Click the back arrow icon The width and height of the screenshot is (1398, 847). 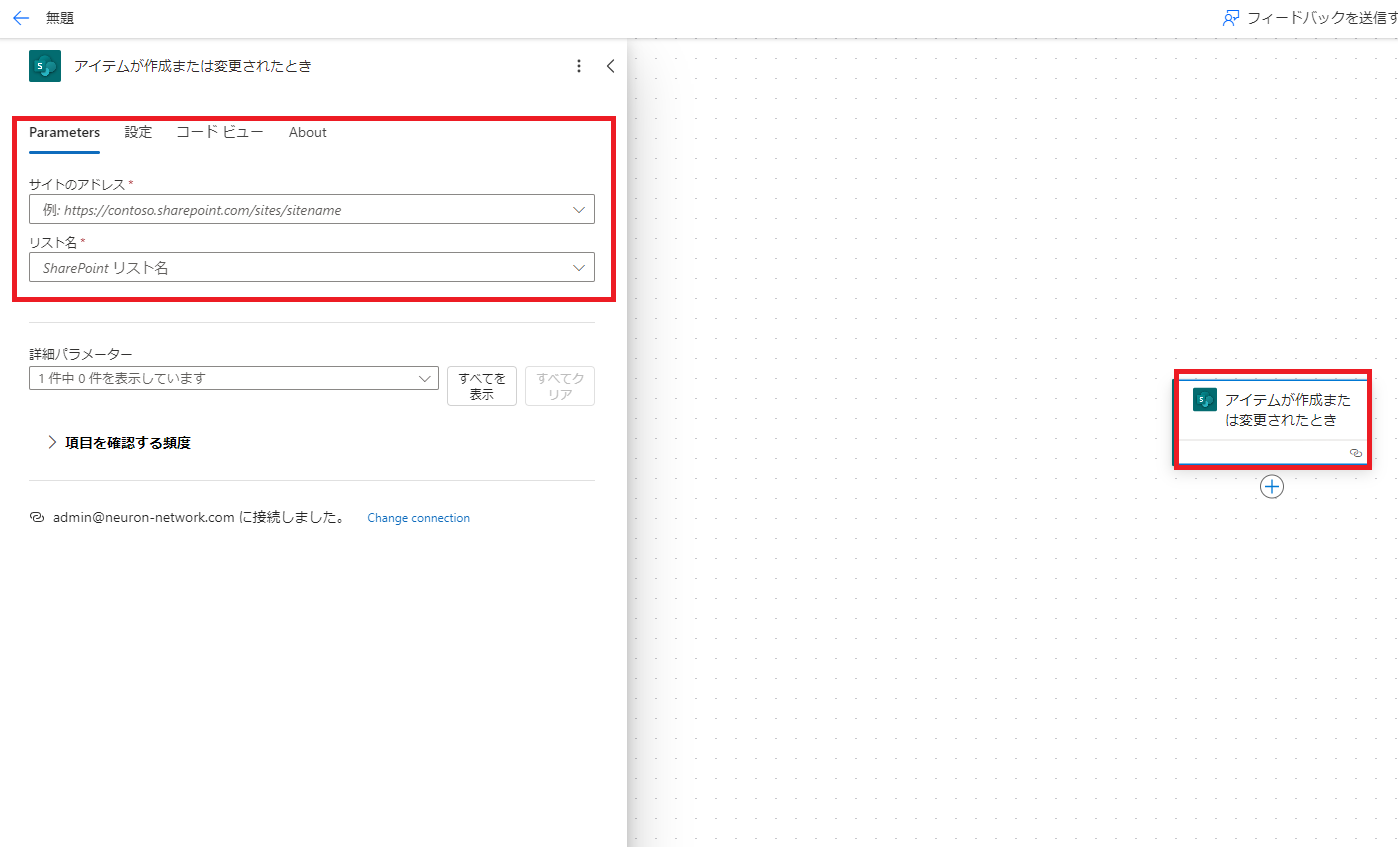[x=21, y=18]
